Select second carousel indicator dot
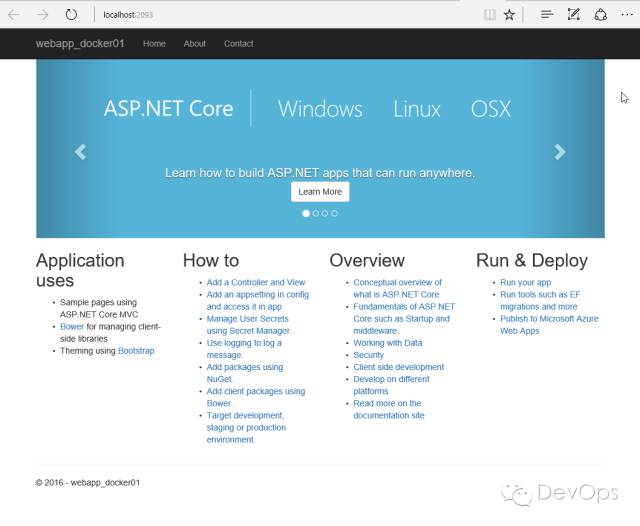This screenshot has width=640, height=526. click(x=316, y=213)
